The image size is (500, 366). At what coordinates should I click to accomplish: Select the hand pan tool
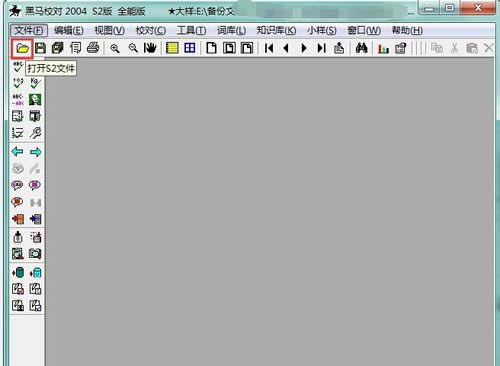point(150,48)
